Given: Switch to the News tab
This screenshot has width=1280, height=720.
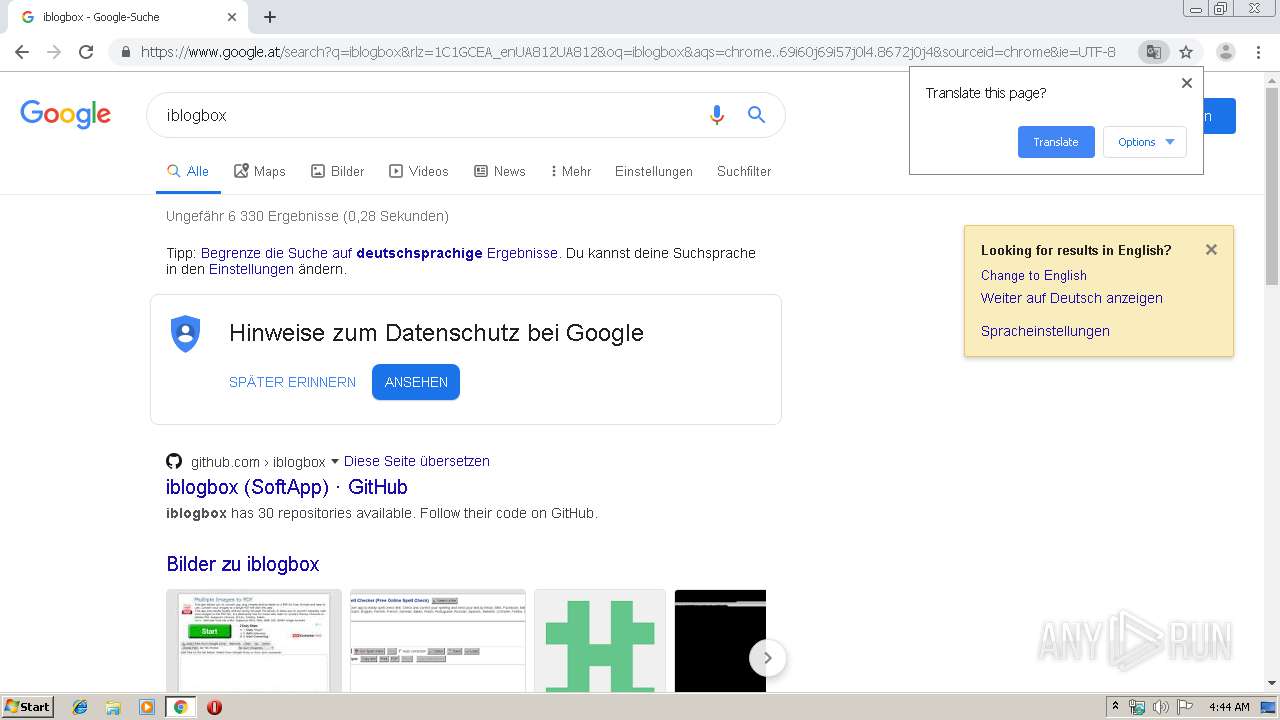Looking at the screenshot, I should pos(500,171).
